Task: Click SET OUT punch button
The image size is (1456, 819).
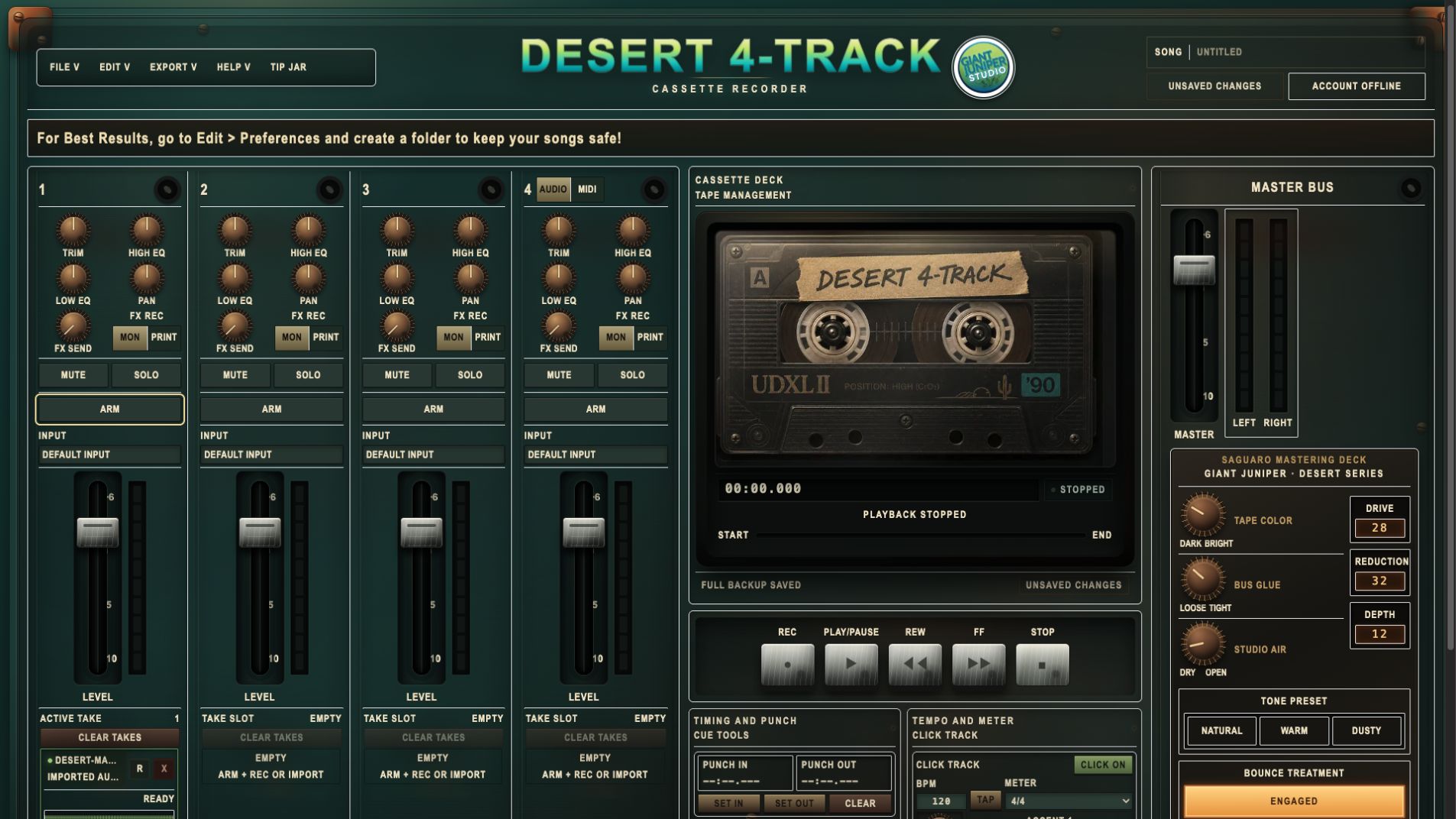Action: click(x=794, y=804)
